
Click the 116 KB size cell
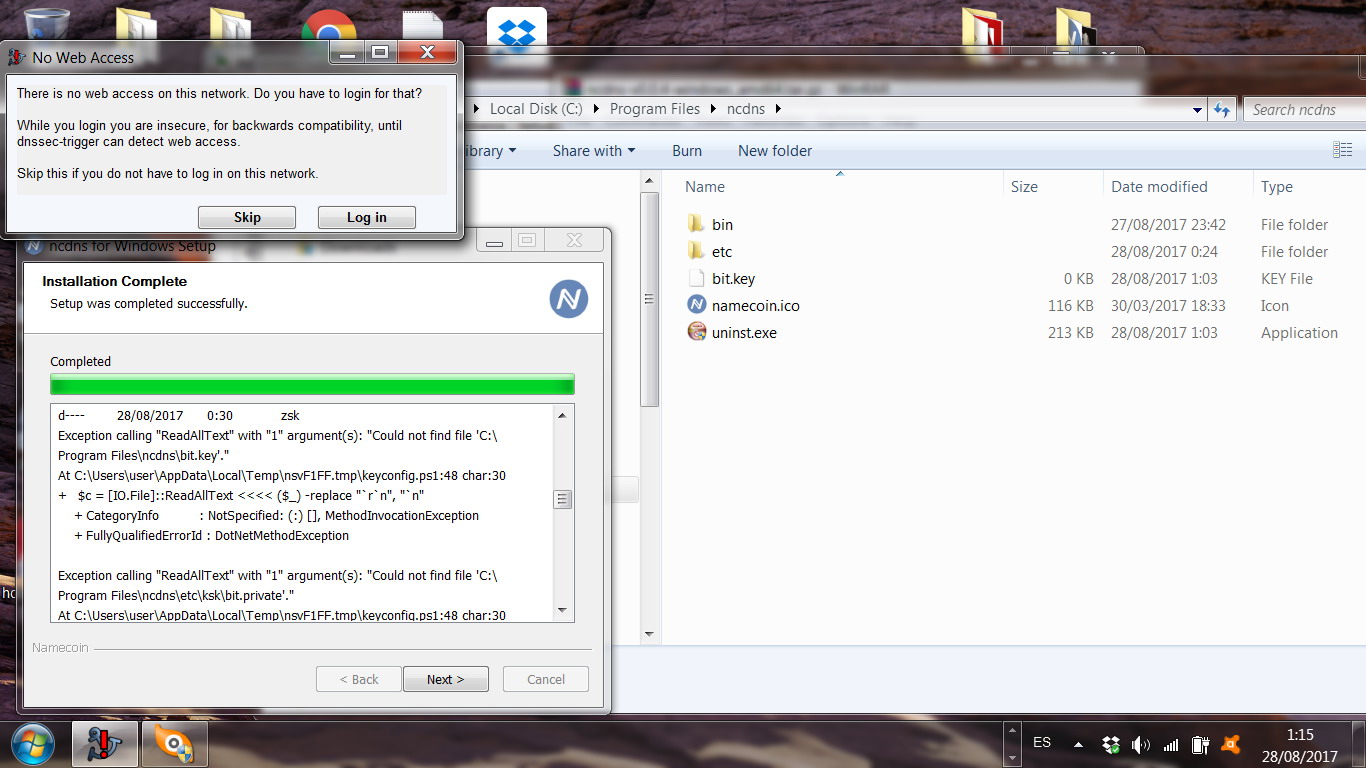tap(1070, 306)
